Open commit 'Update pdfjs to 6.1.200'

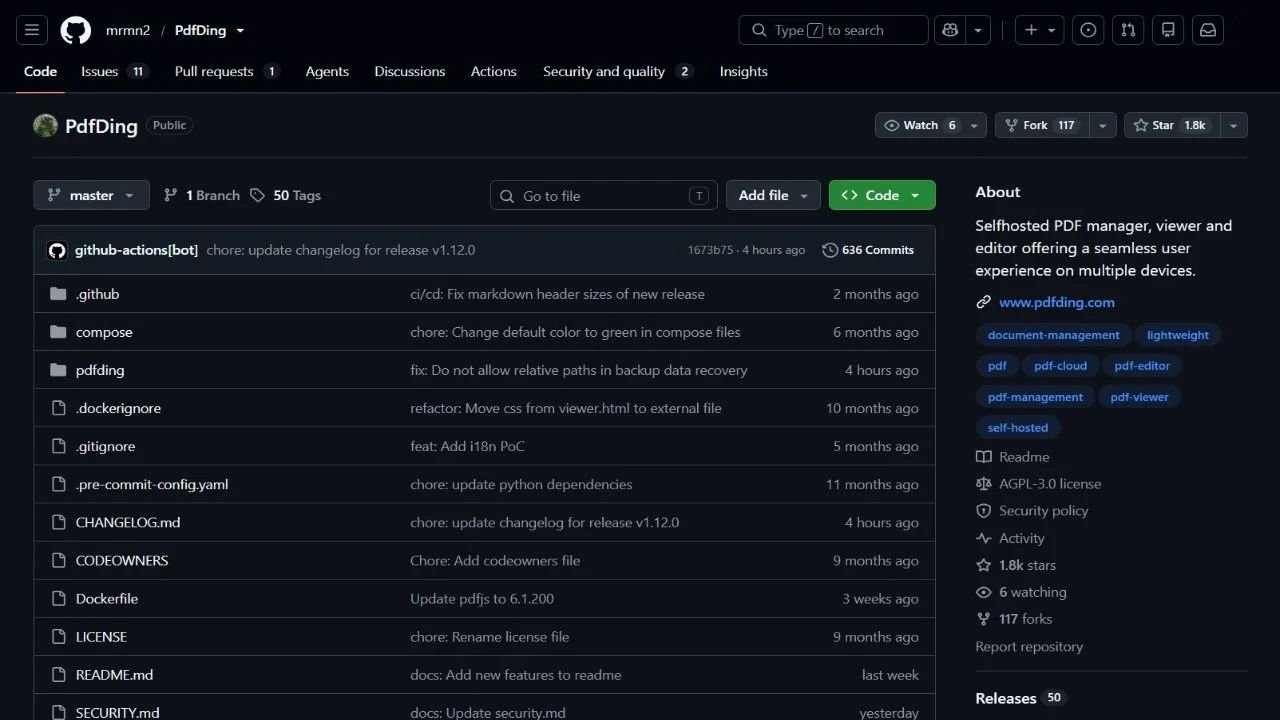point(482,598)
